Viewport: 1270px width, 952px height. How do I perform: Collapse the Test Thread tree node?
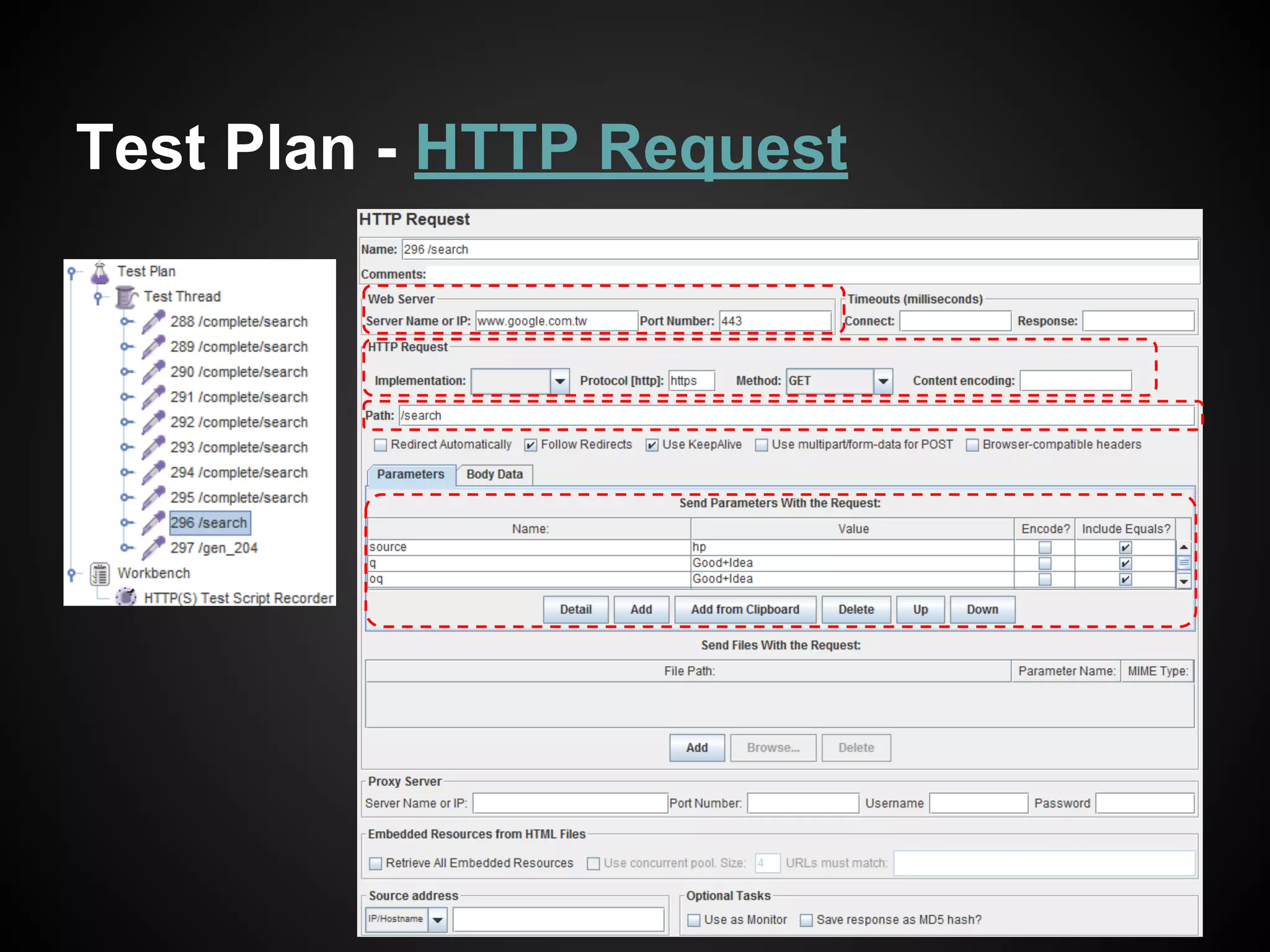click(99, 297)
